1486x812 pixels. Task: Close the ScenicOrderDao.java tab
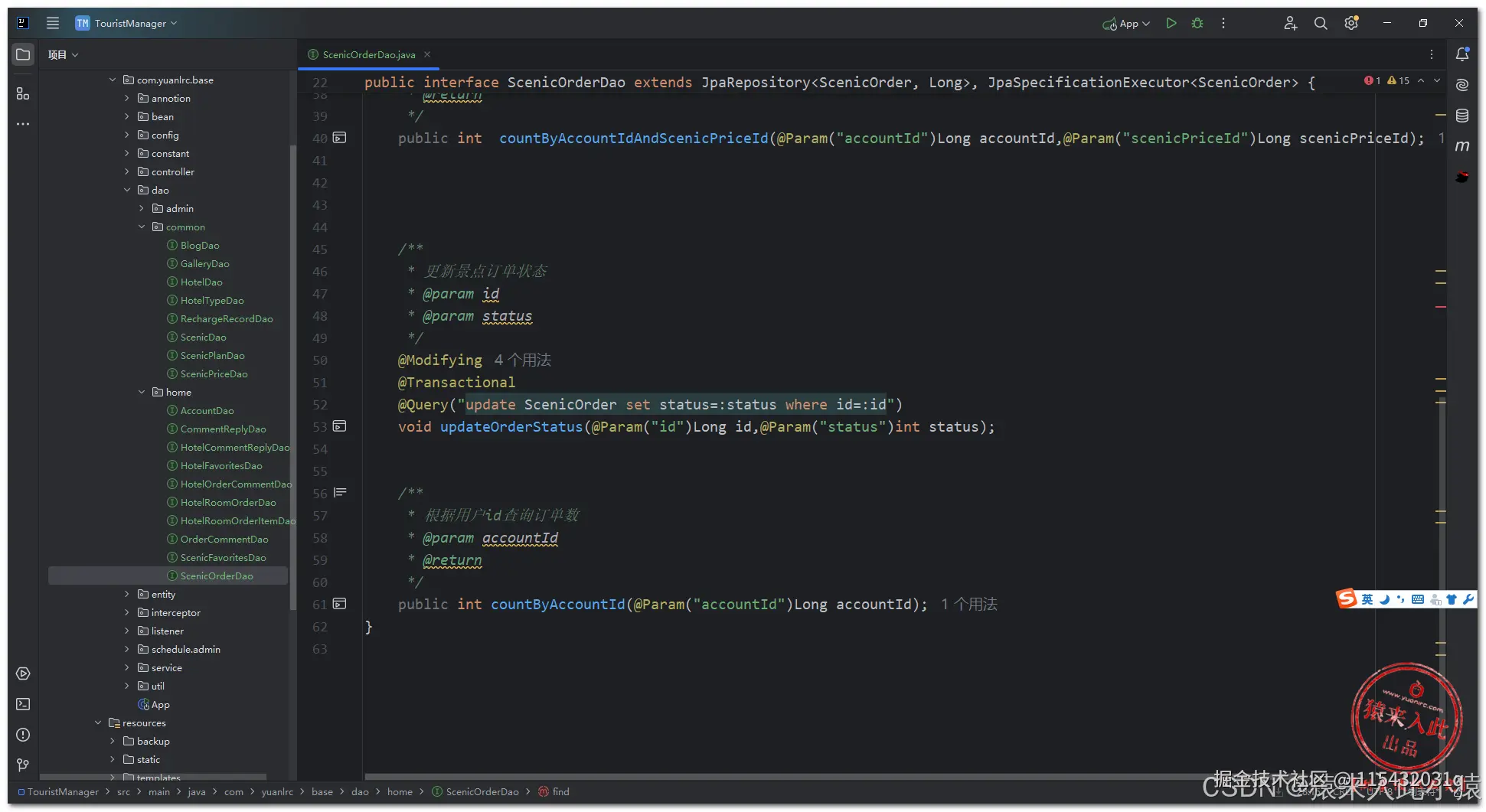point(427,54)
